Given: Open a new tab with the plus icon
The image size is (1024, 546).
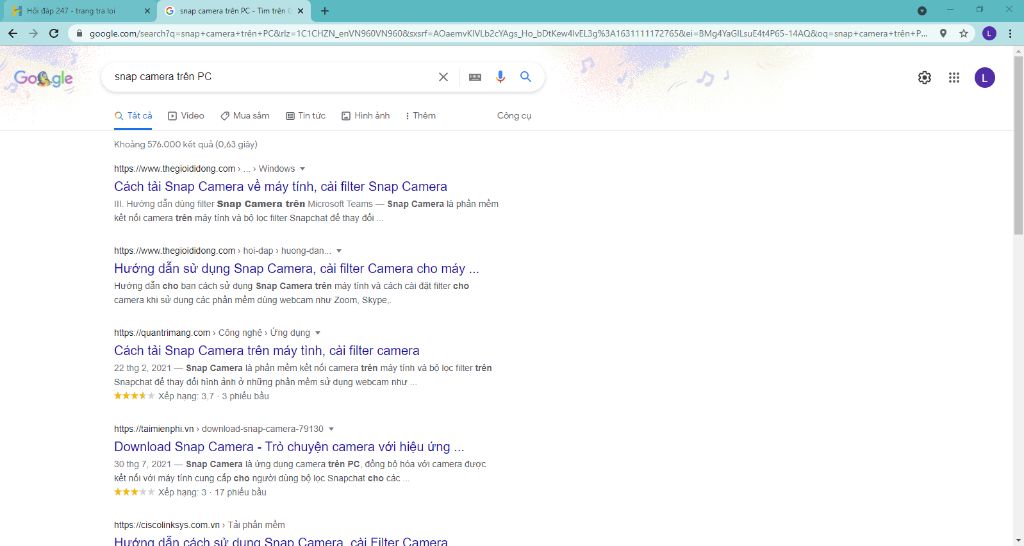Looking at the screenshot, I should [x=325, y=10].
